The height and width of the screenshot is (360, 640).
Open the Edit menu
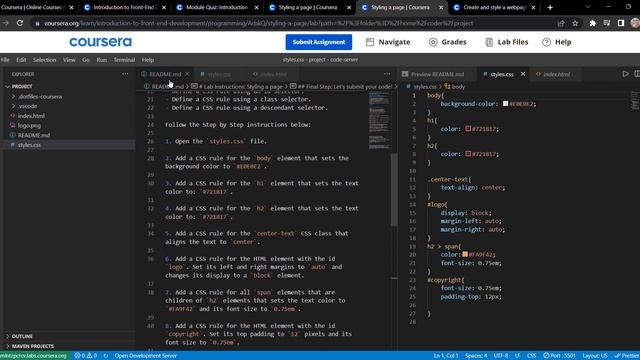coord(21,60)
